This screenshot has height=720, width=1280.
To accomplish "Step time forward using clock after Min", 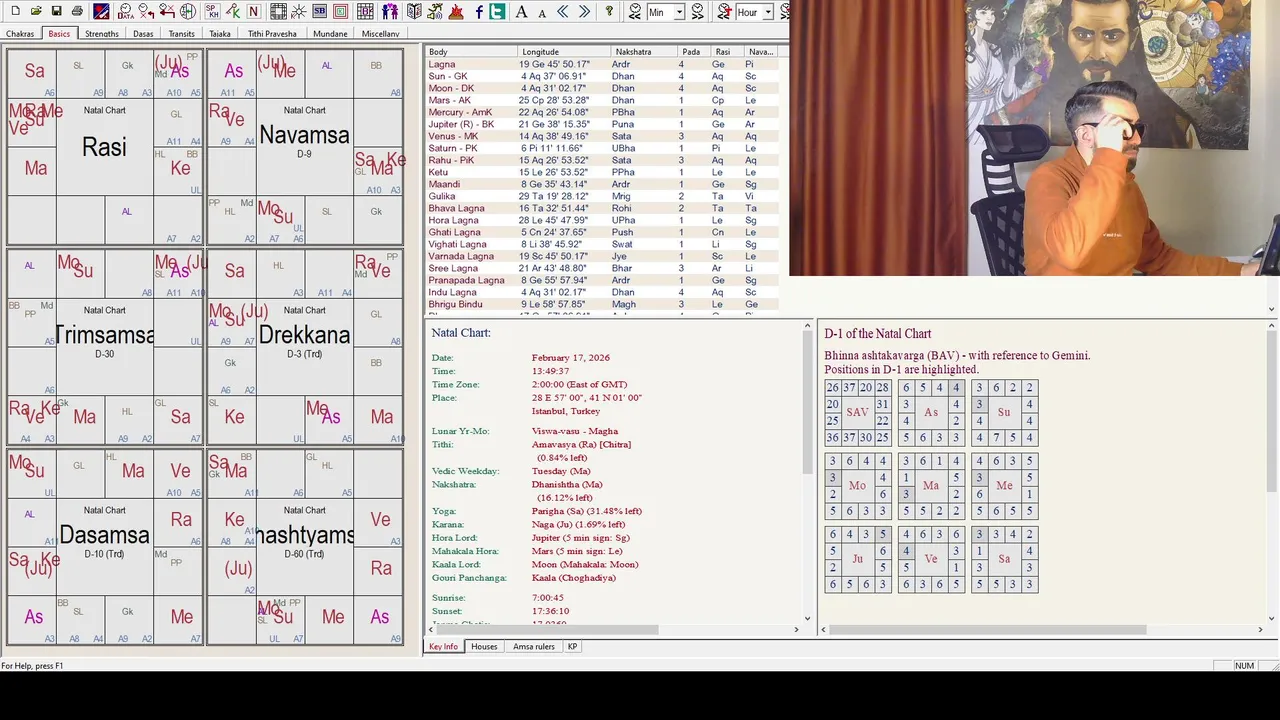I will click(x=697, y=11).
